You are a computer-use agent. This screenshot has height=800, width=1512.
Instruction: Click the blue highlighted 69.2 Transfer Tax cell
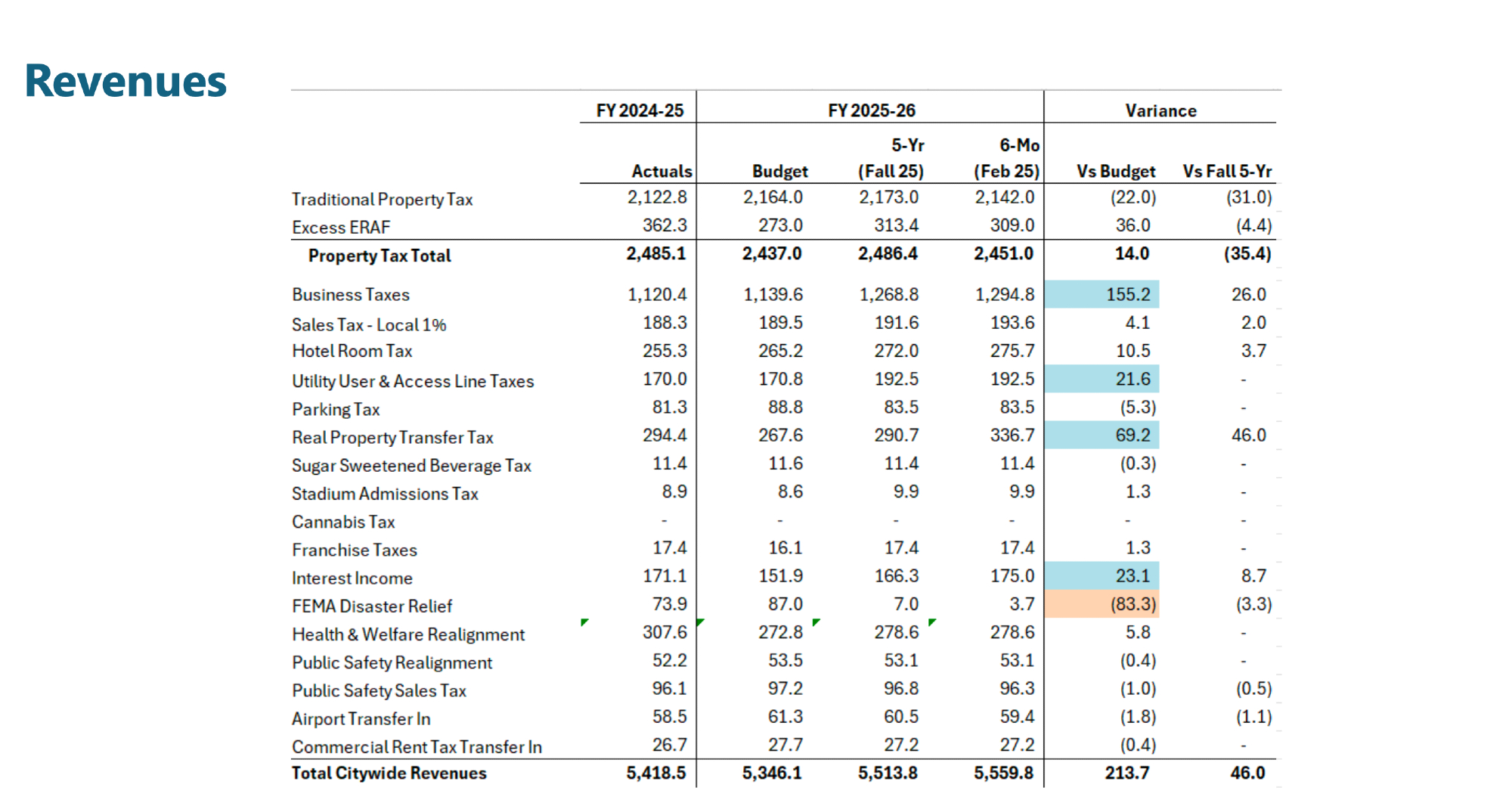pyautogui.click(x=1102, y=436)
